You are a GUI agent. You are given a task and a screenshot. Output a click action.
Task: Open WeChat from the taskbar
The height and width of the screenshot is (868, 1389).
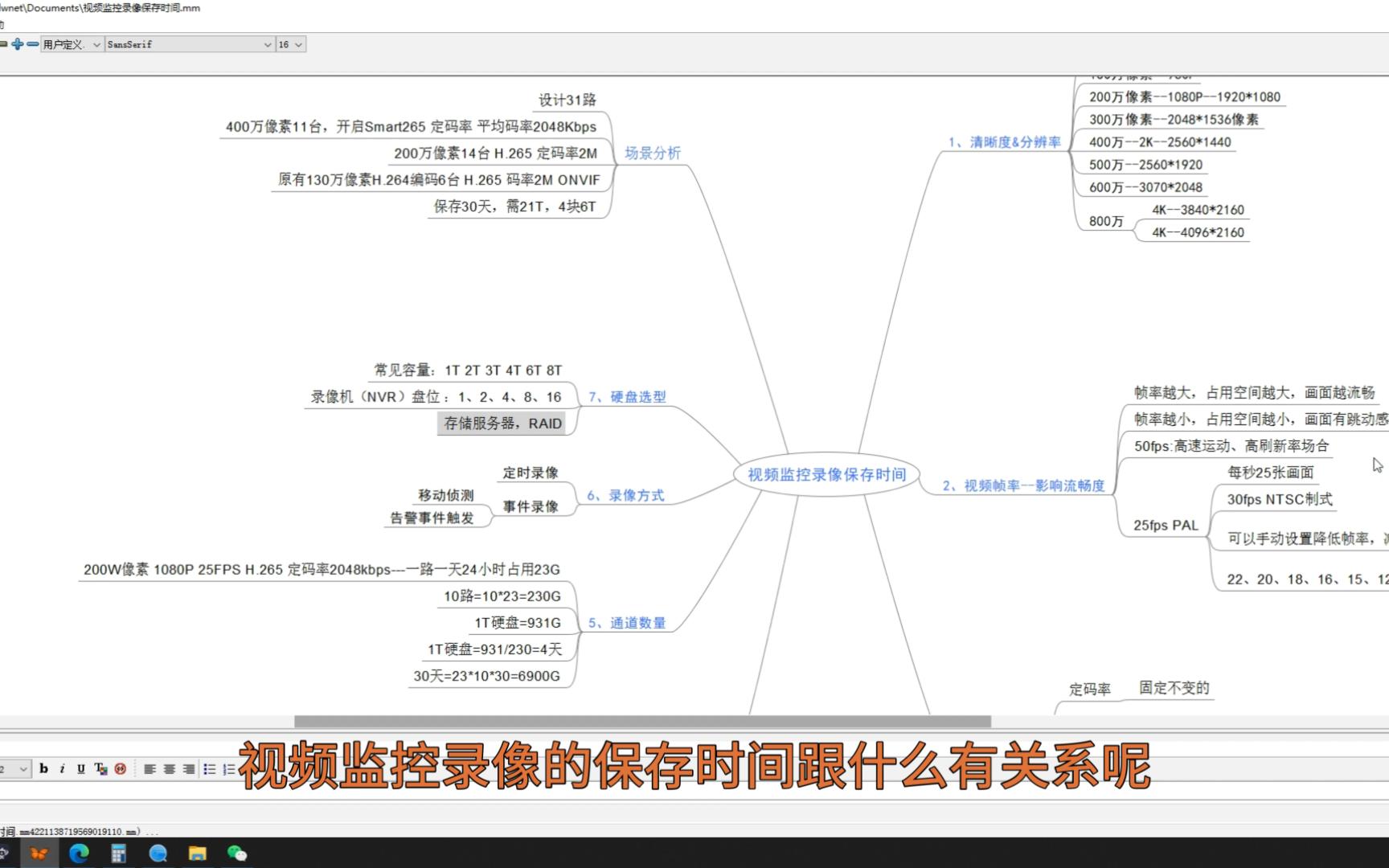236,854
